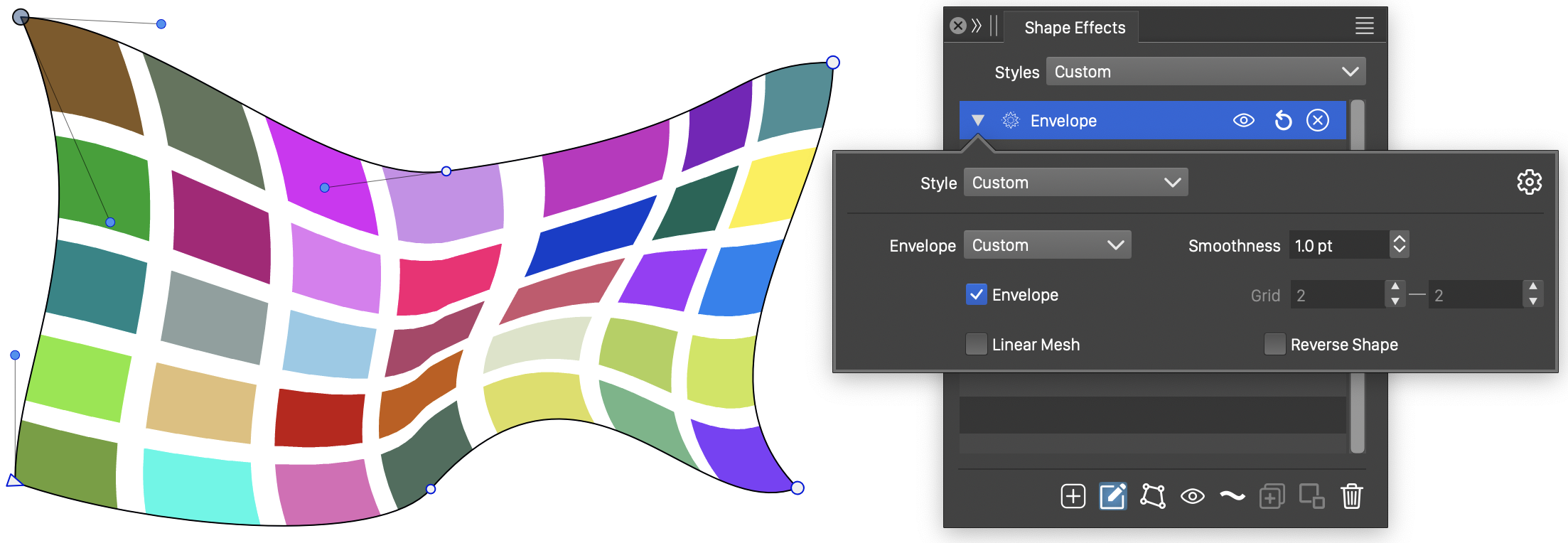Uncheck the Envelope checkbox

pyautogui.click(x=977, y=295)
